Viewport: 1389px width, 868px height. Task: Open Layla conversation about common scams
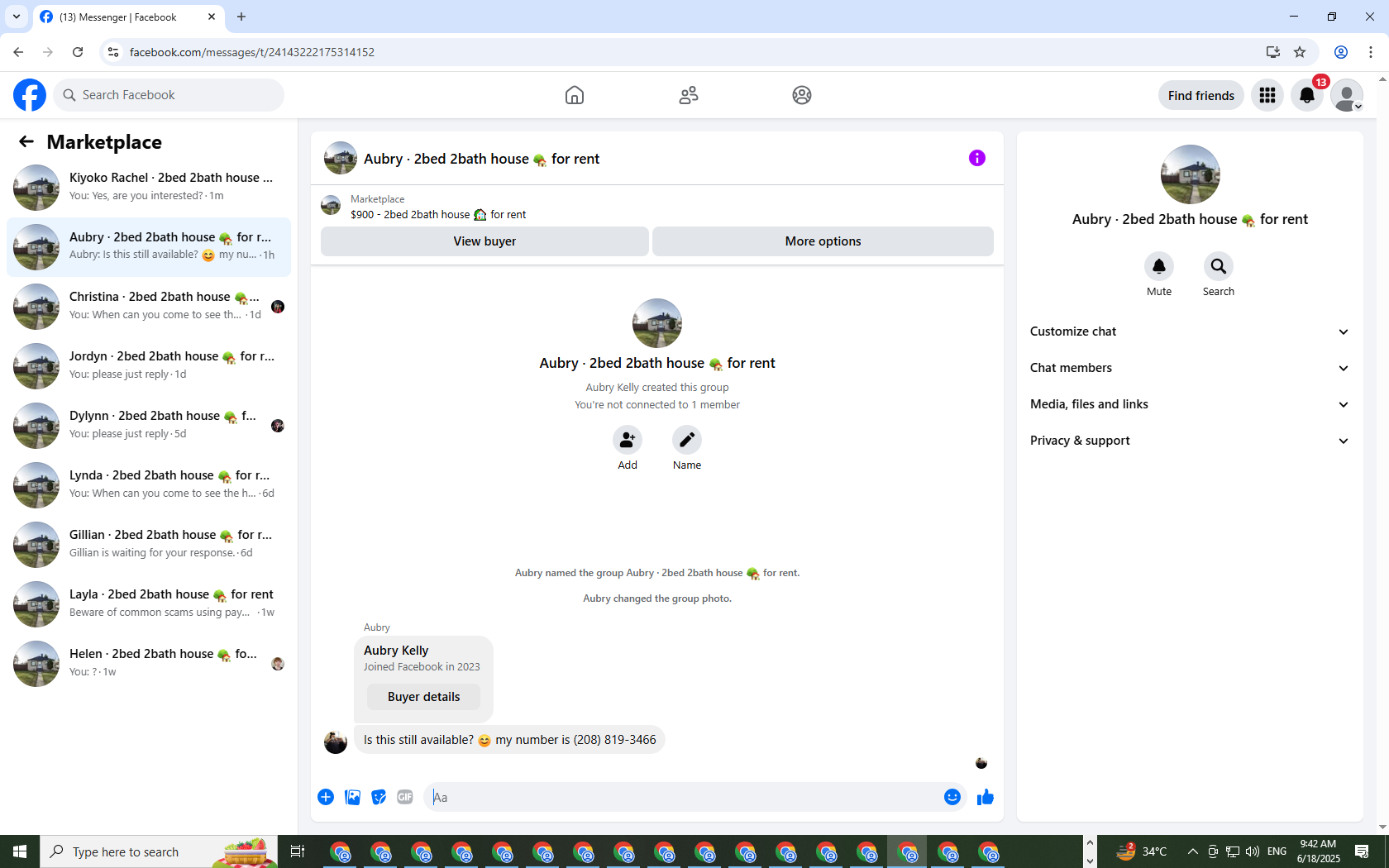click(x=149, y=603)
